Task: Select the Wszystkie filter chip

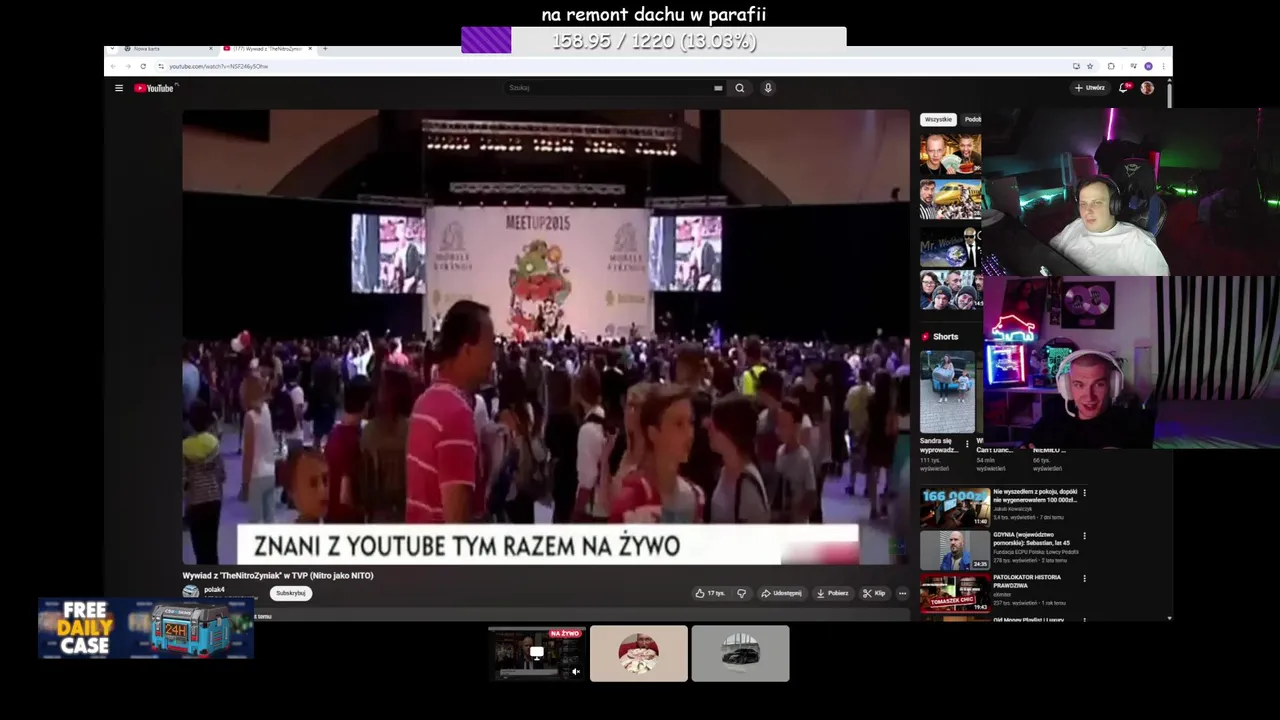Action: 938,119
